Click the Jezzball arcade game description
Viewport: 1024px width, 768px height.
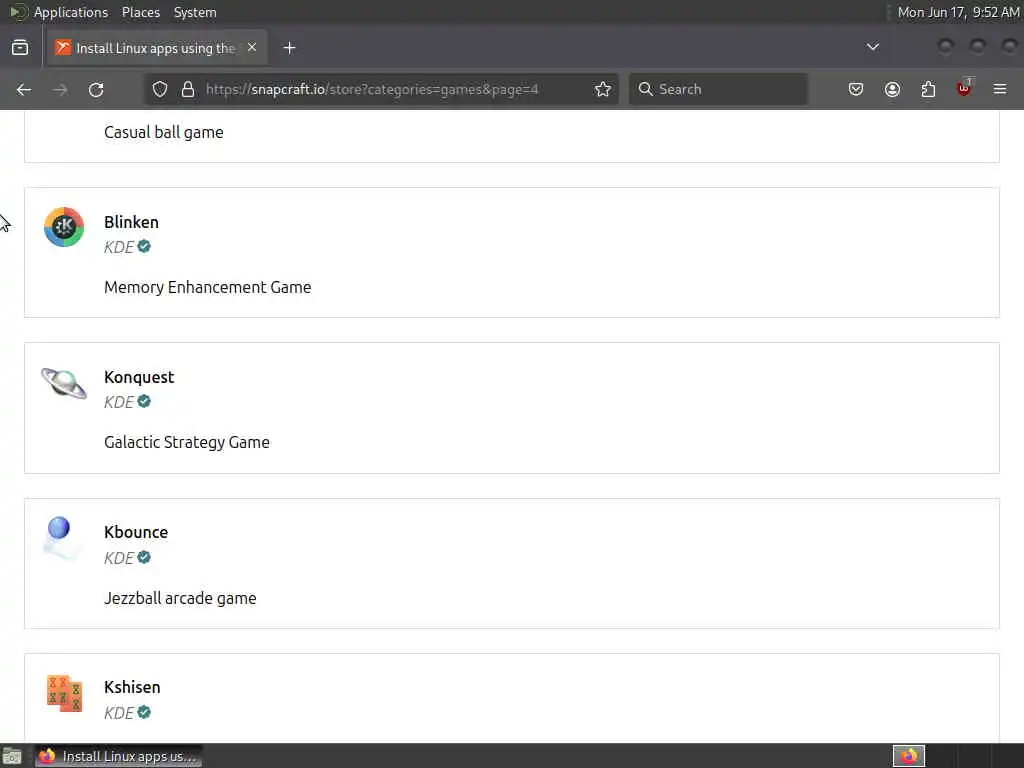pyautogui.click(x=180, y=598)
